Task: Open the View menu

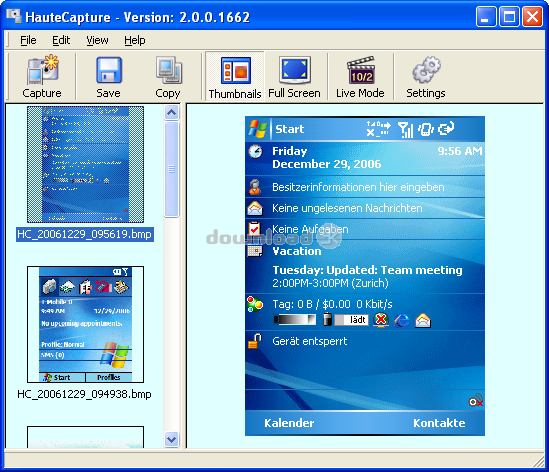Action: (97, 40)
